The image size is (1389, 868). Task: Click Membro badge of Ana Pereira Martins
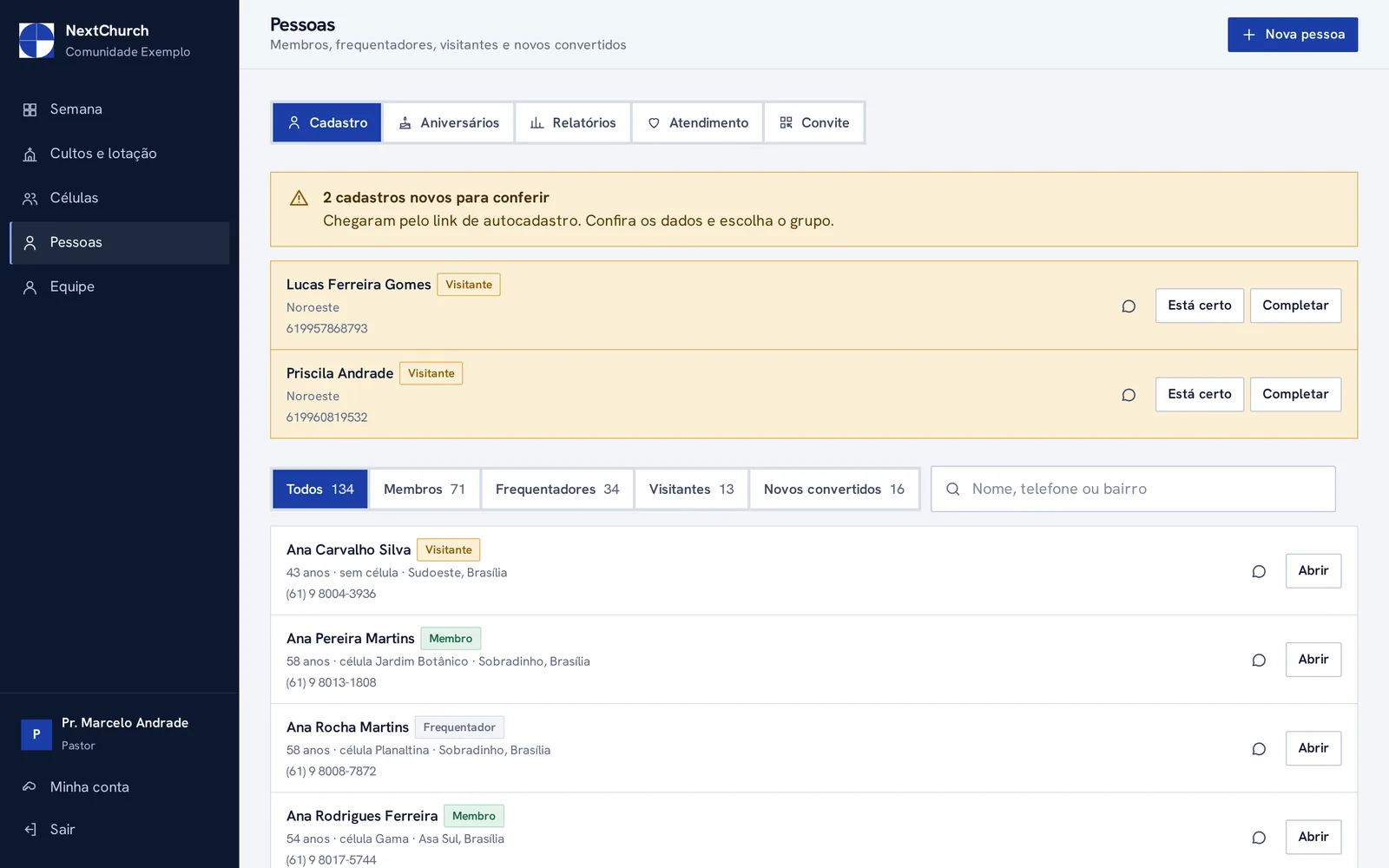(x=451, y=638)
